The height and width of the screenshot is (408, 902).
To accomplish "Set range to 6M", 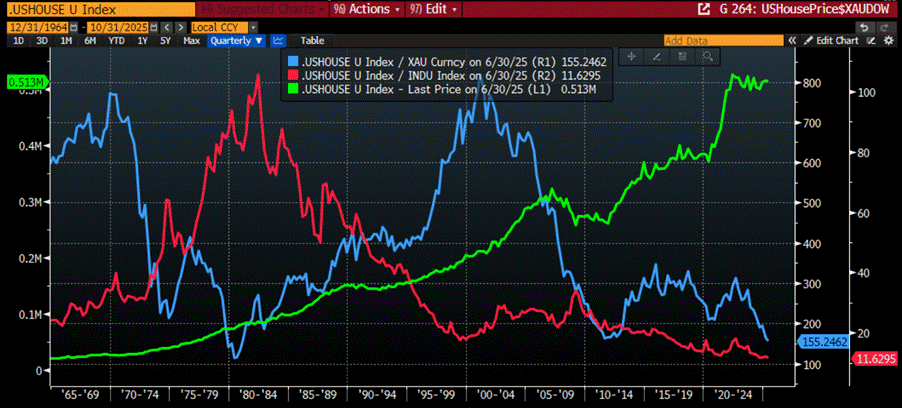I will [x=90, y=41].
